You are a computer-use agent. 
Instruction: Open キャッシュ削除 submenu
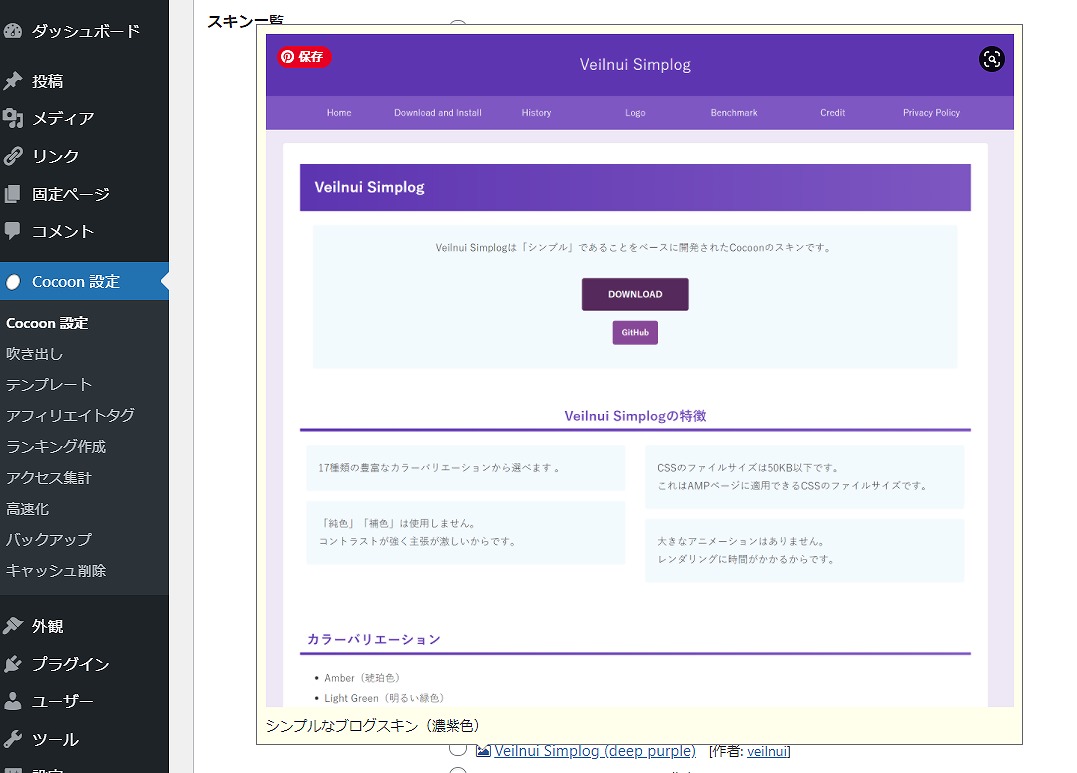click(56, 571)
